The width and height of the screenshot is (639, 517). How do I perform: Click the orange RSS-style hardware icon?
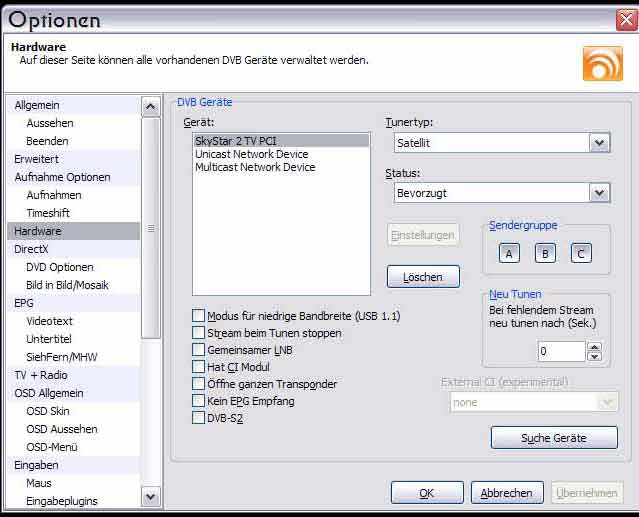point(602,63)
